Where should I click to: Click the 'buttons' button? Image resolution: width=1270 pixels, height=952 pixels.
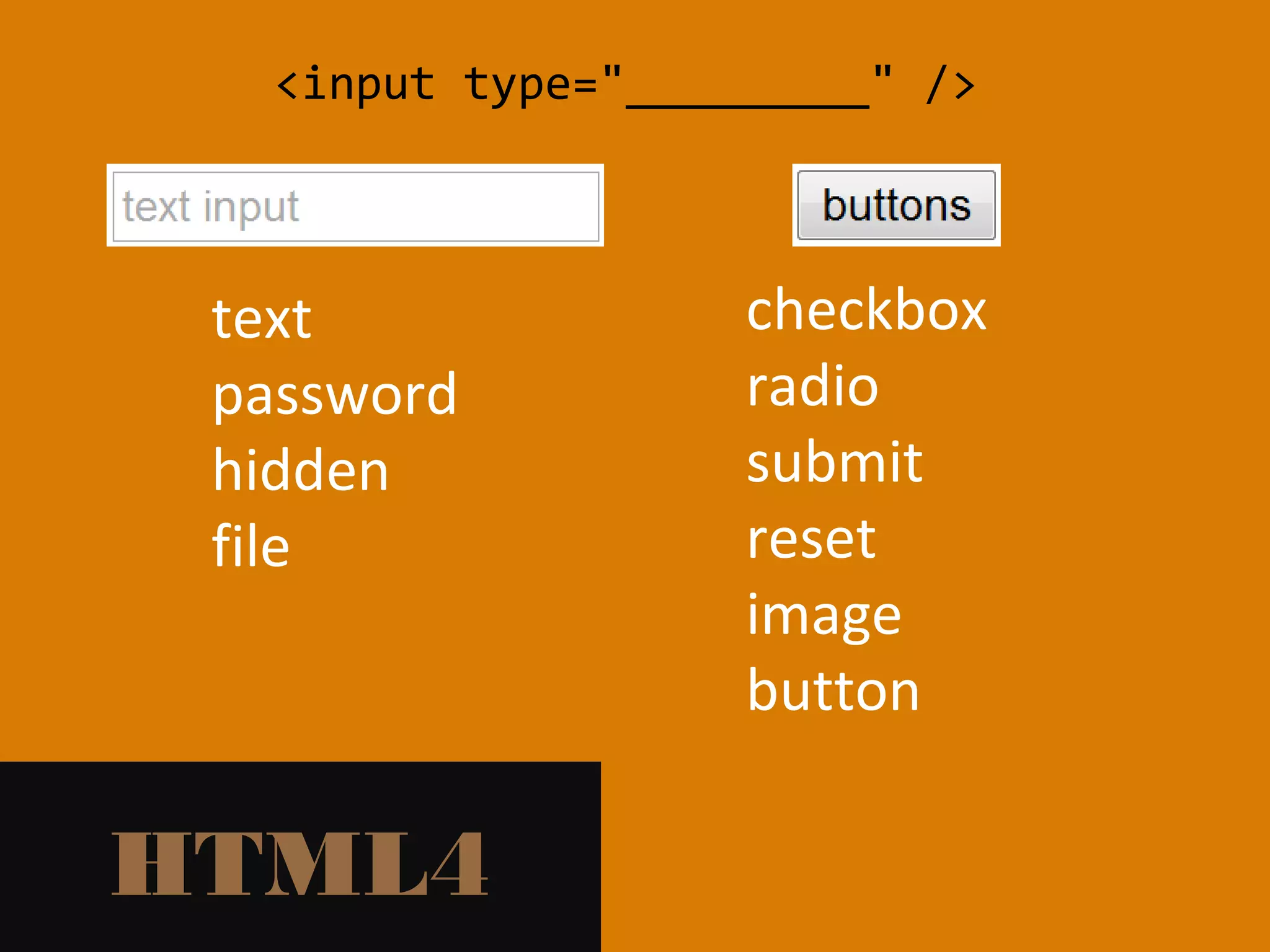click(x=896, y=205)
